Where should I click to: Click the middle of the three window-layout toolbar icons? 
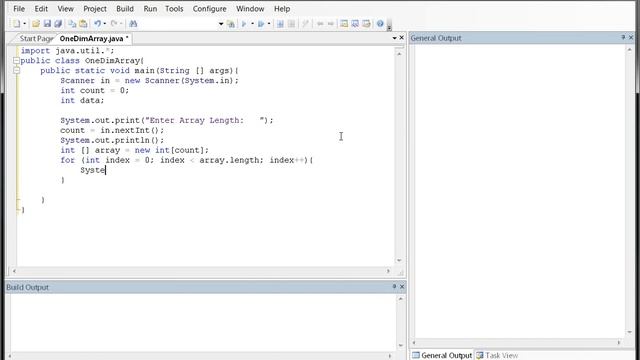pos(355,24)
